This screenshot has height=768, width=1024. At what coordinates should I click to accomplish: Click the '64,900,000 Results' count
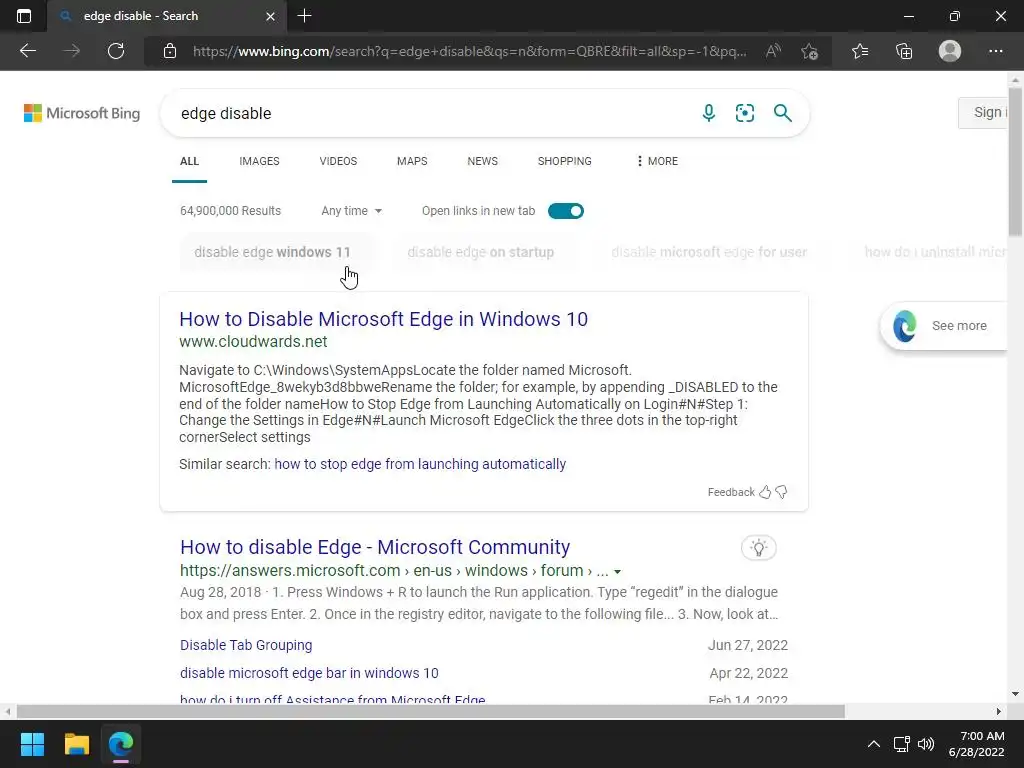point(231,211)
